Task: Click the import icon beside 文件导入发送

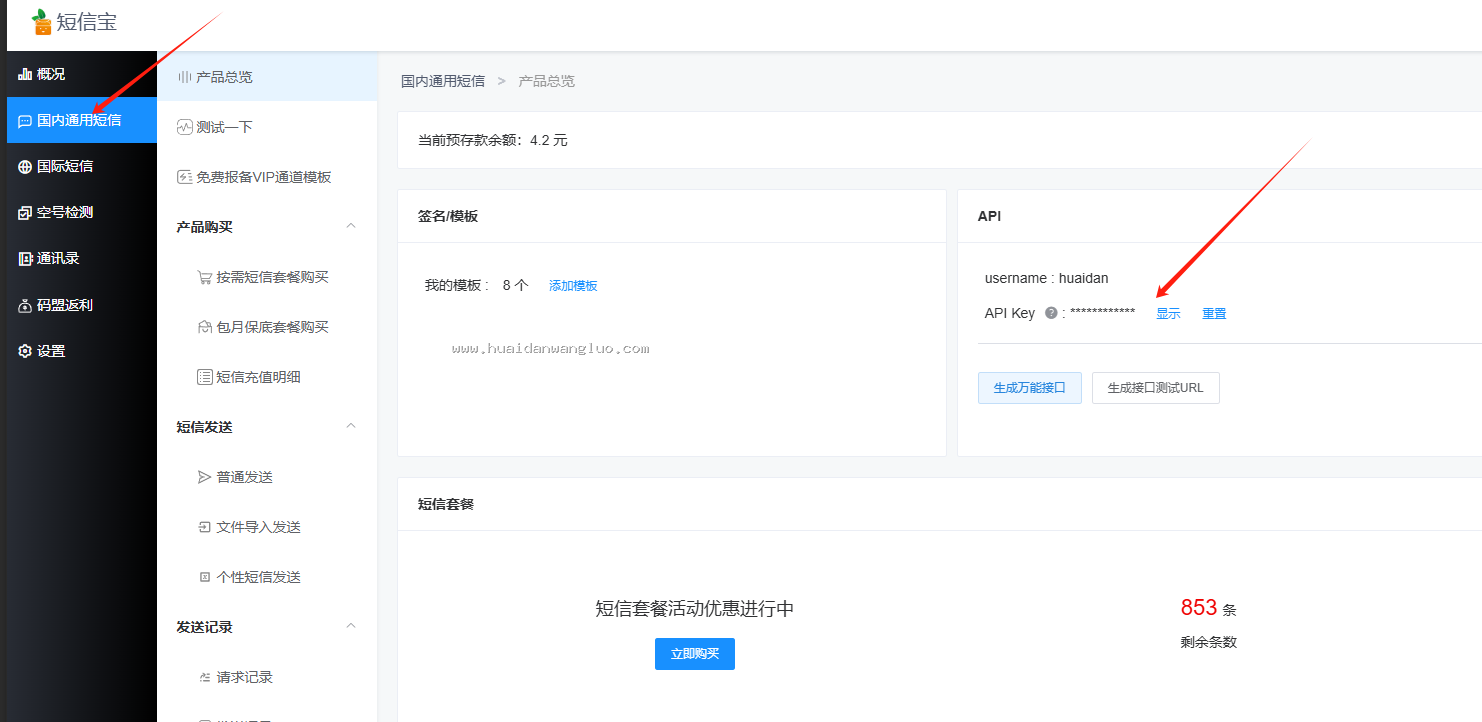Action: (204, 527)
